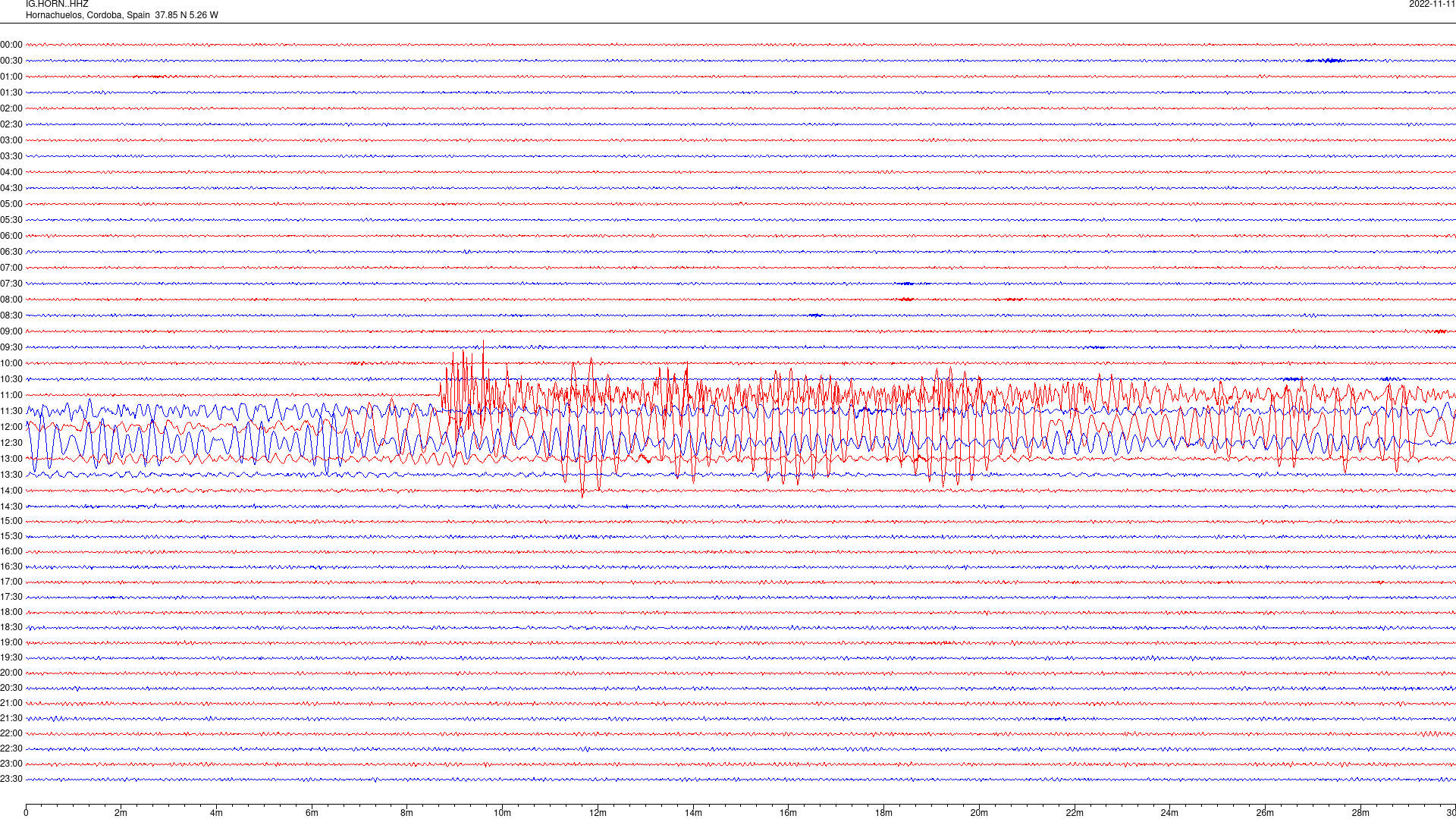Select the 03:30 trace time label
The height and width of the screenshot is (819, 1456).
click(11, 156)
